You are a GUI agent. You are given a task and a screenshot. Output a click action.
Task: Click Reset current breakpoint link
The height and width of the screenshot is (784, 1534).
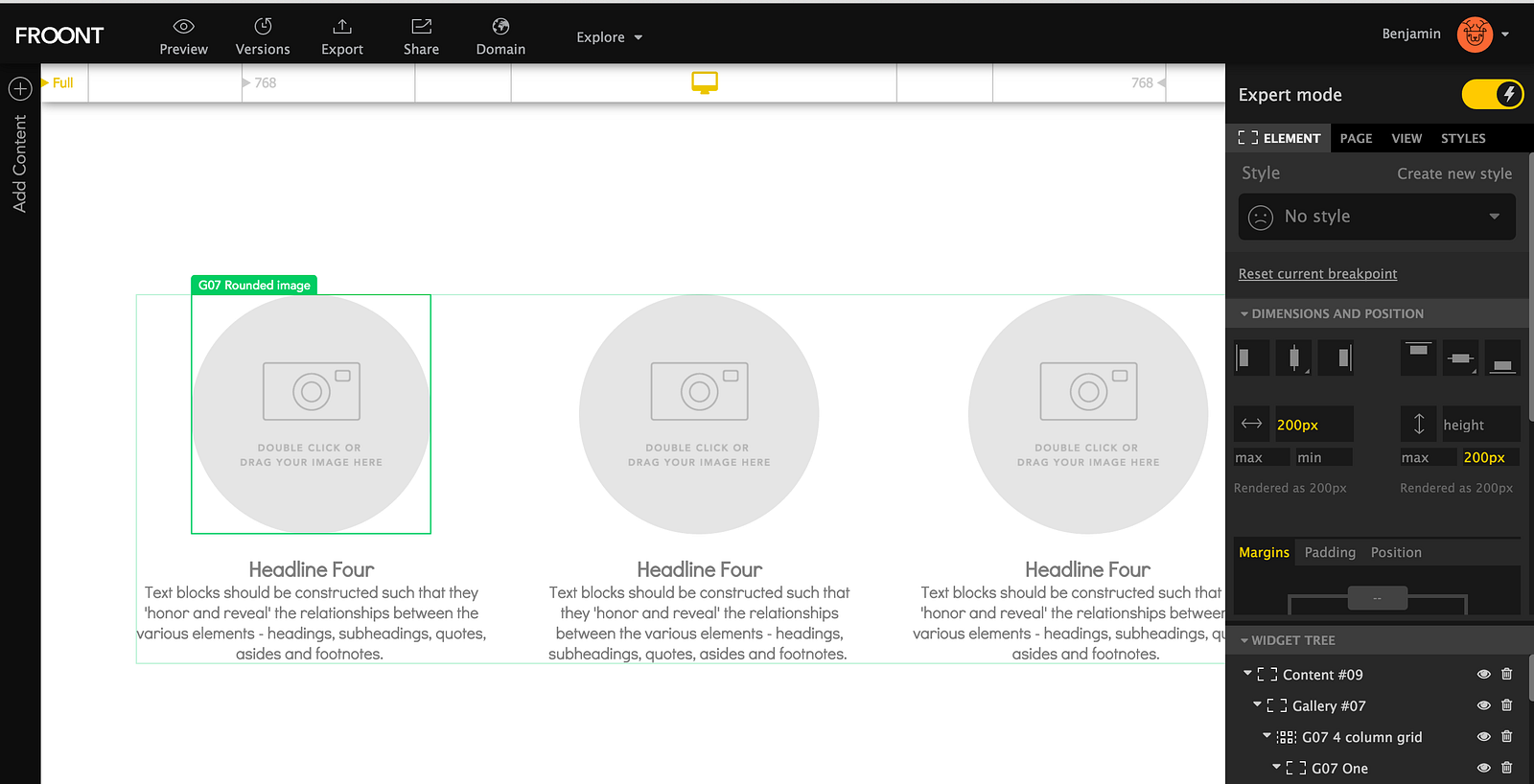click(x=1317, y=274)
